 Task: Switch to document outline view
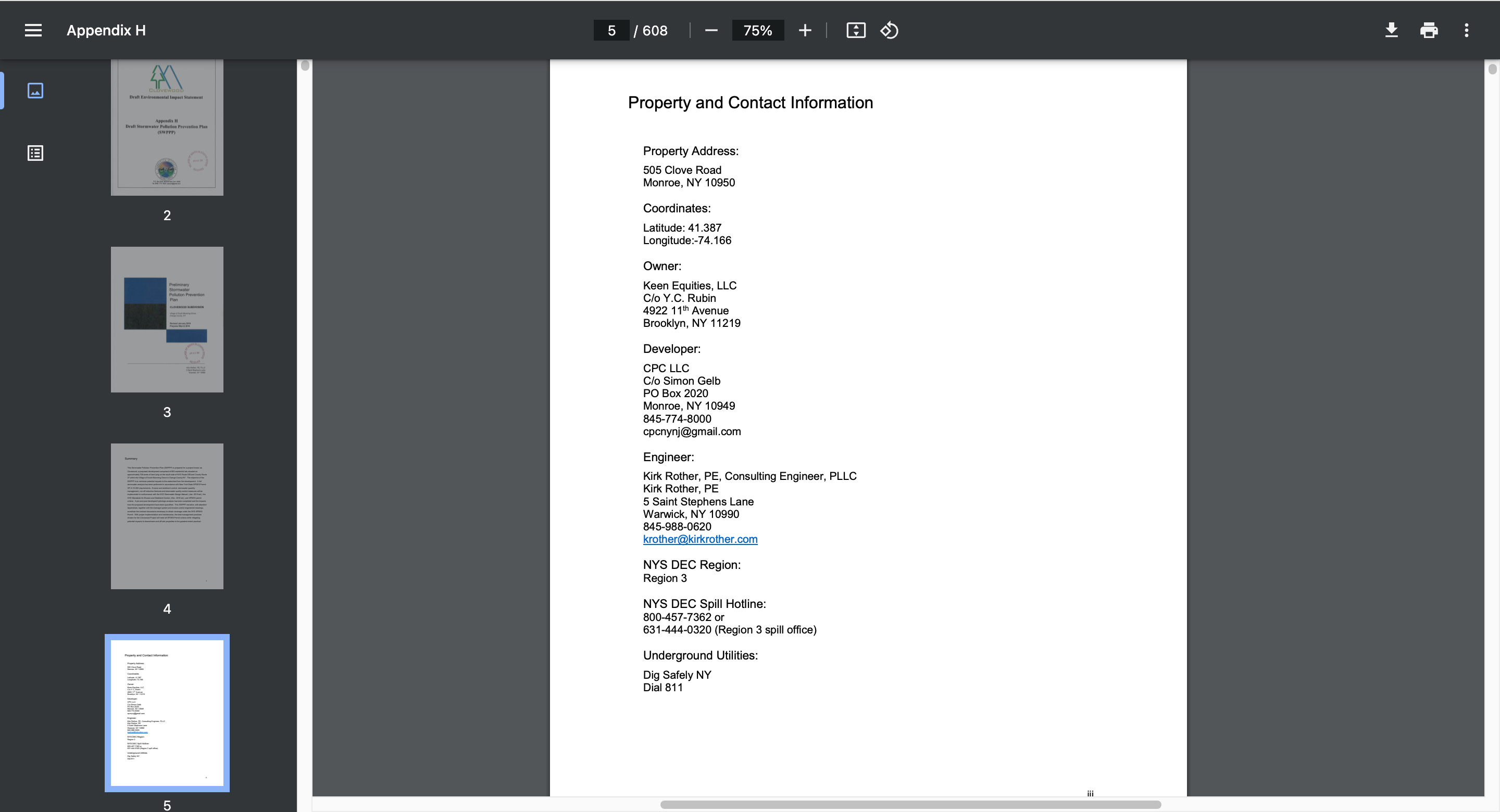[x=35, y=153]
